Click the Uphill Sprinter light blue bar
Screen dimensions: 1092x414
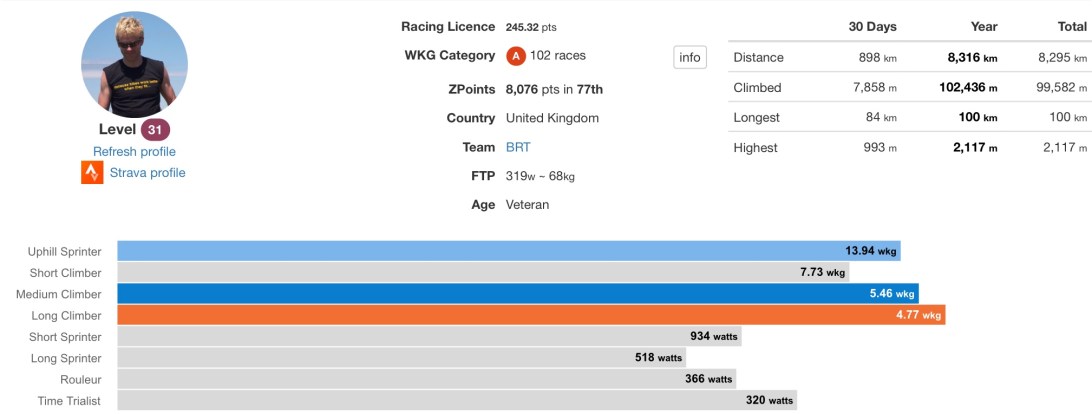pos(508,252)
